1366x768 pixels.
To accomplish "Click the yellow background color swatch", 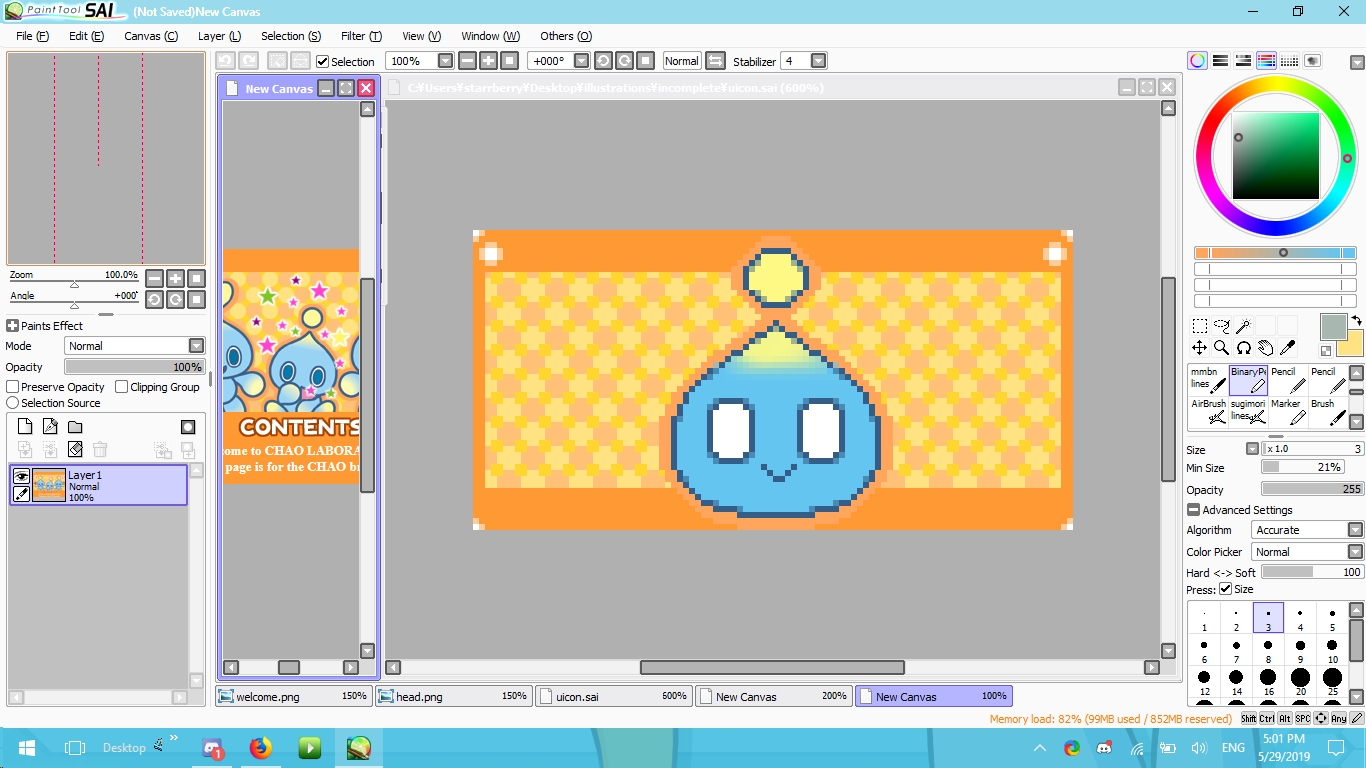I will pos(1350,343).
